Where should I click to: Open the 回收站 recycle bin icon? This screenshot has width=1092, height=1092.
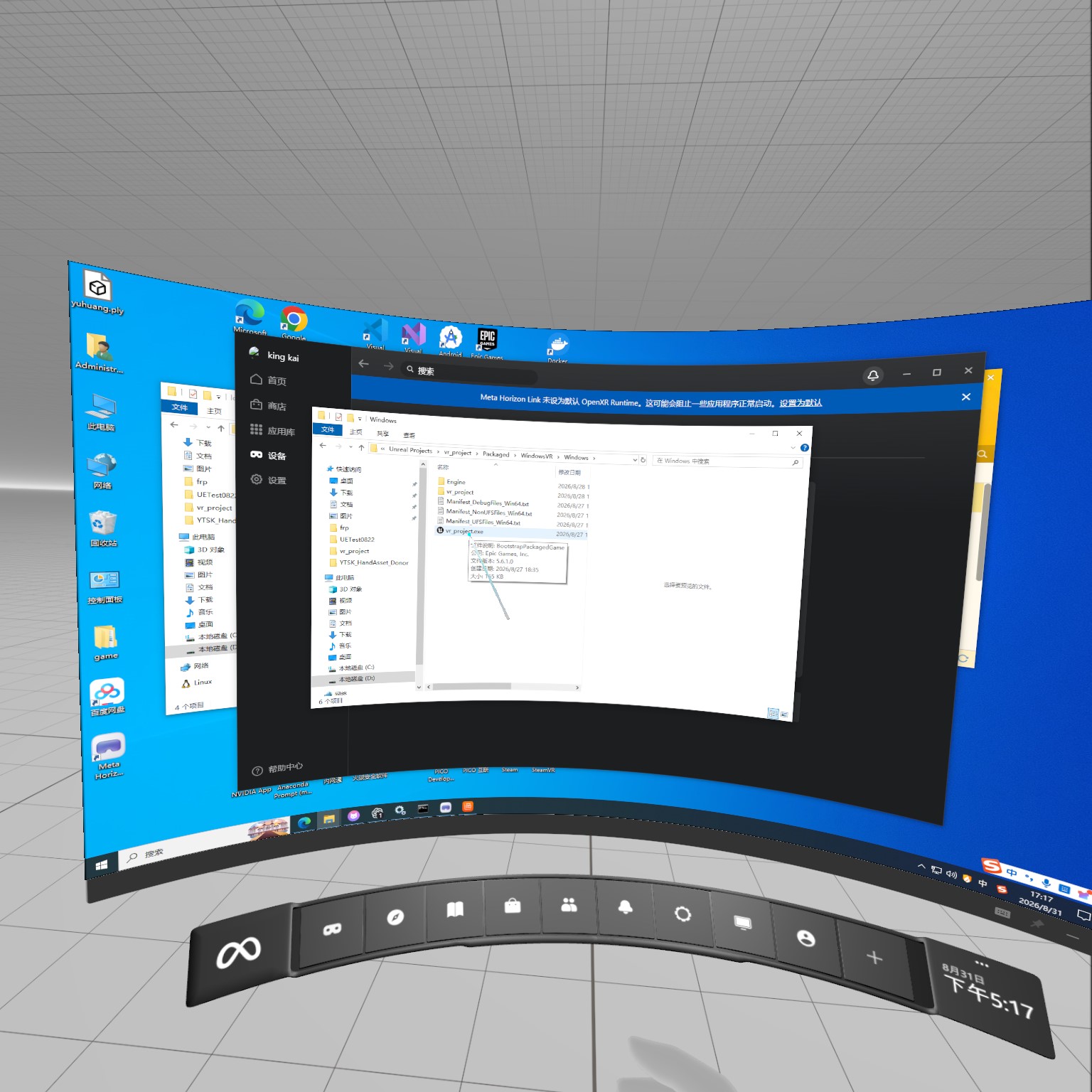tap(104, 529)
